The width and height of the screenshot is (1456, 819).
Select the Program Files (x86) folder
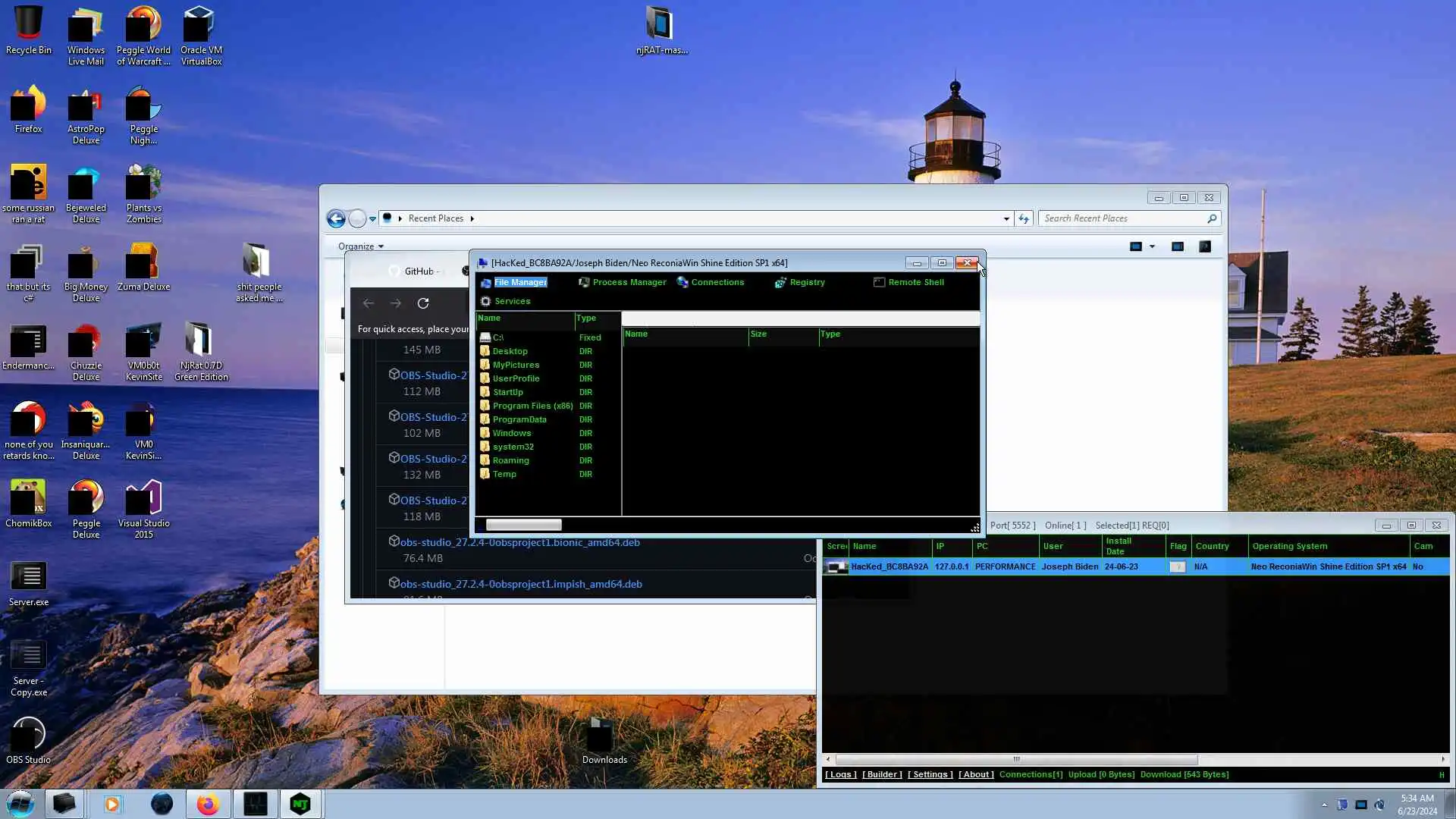click(x=532, y=406)
